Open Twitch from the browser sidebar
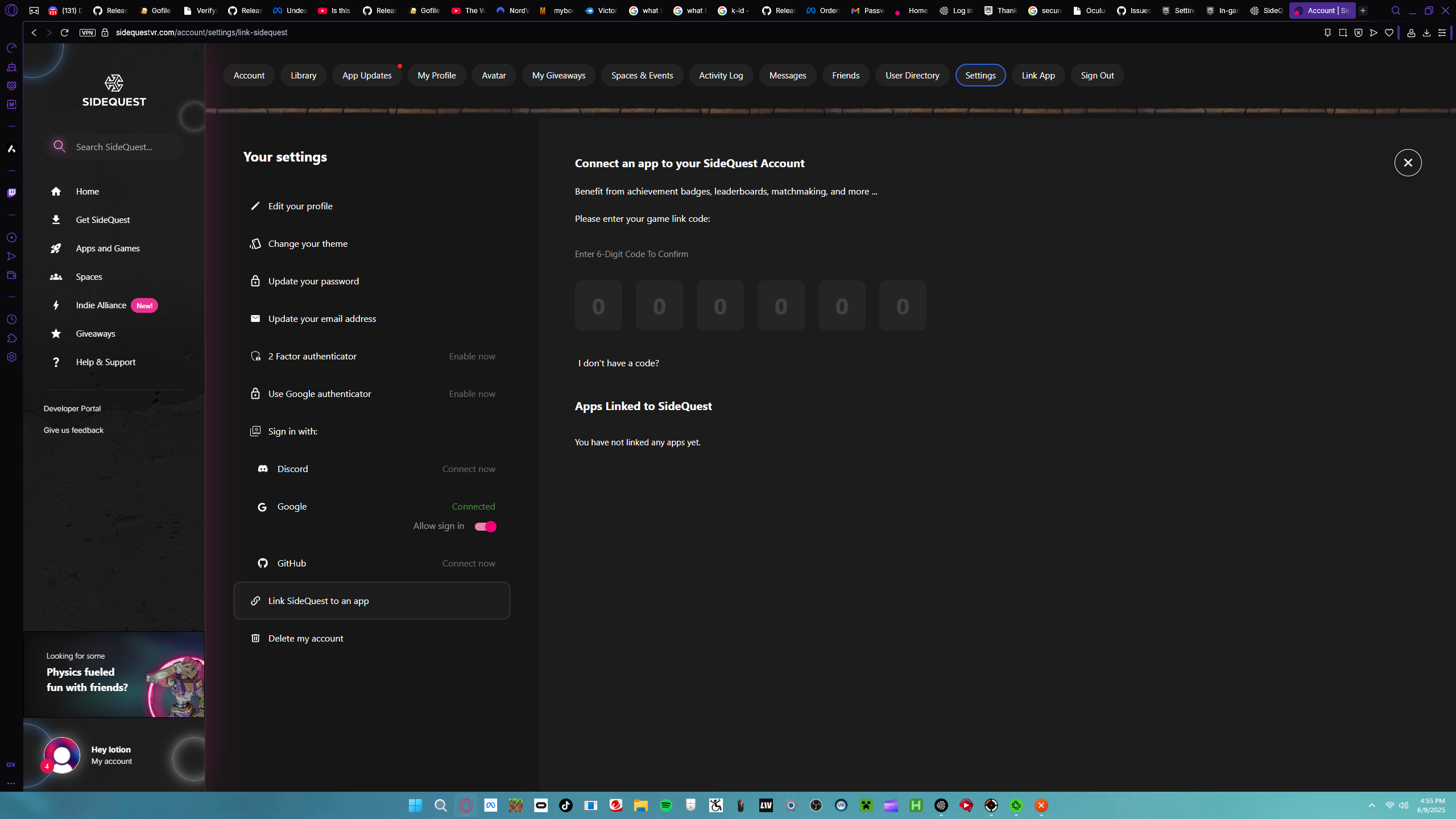This screenshot has width=1456, height=819. 11,193
